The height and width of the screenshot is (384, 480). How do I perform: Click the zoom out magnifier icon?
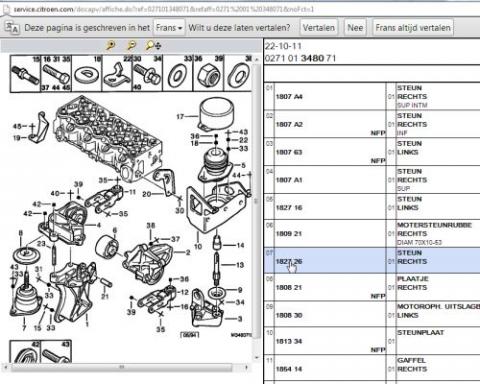point(132,45)
